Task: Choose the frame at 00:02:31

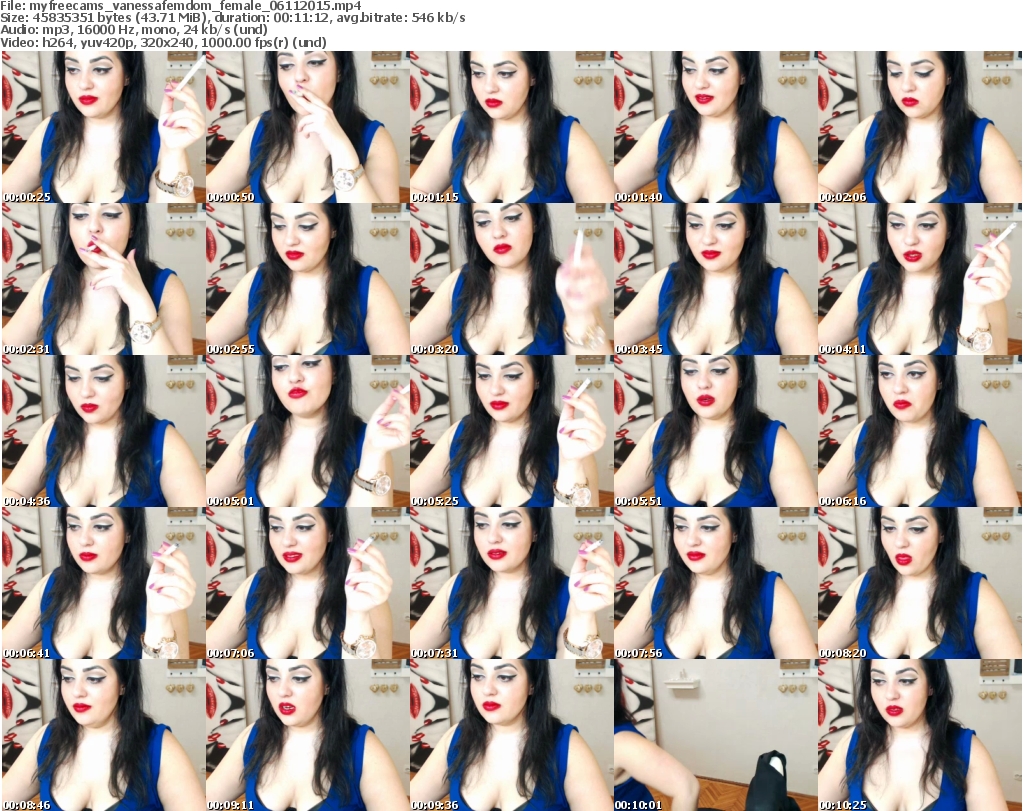Action: pyautogui.click(x=103, y=279)
